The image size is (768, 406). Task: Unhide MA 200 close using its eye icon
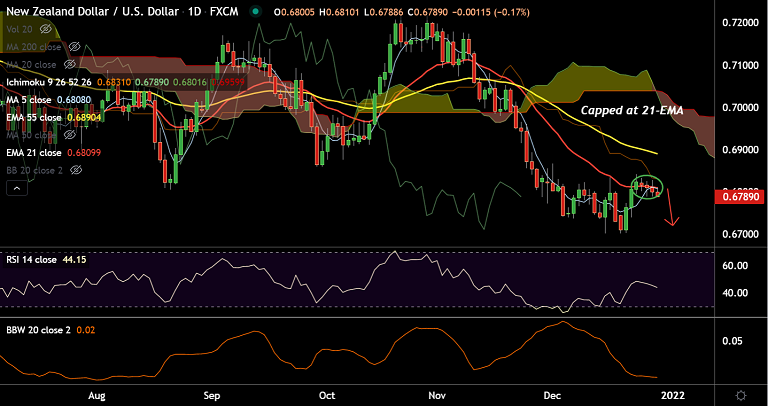74,47
